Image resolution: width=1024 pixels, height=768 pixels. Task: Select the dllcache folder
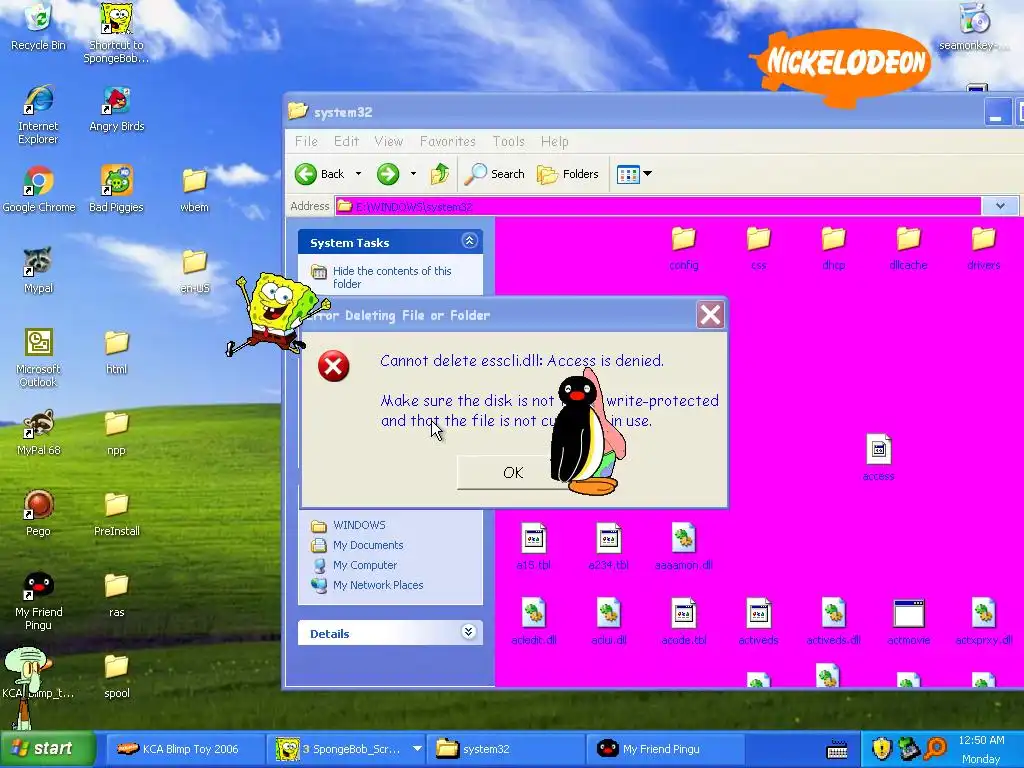point(908,248)
